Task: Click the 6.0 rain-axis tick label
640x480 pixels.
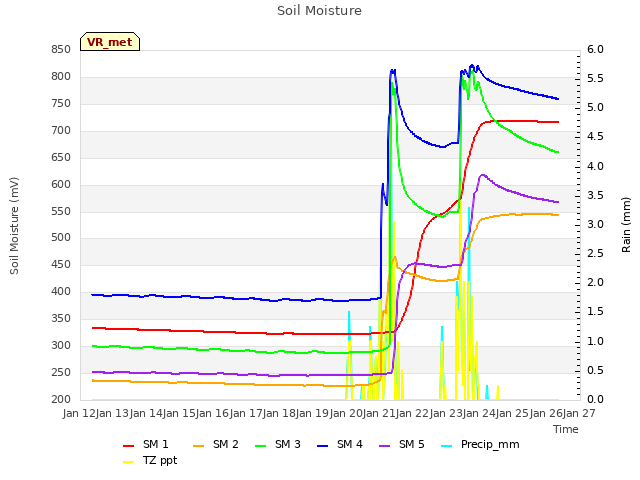Action: (595, 49)
